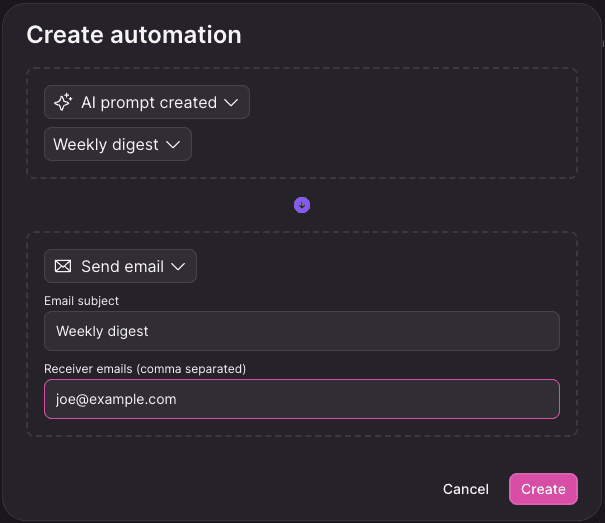Click the Email subject label

(x=81, y=301)
